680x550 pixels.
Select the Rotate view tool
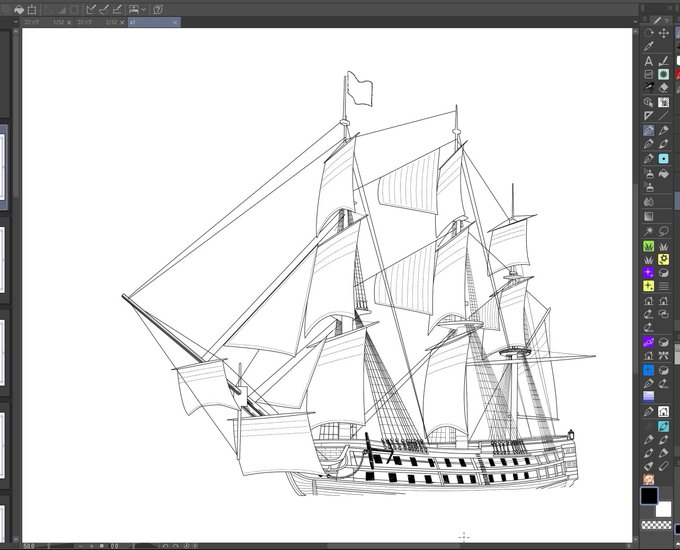tap(648, 33)
